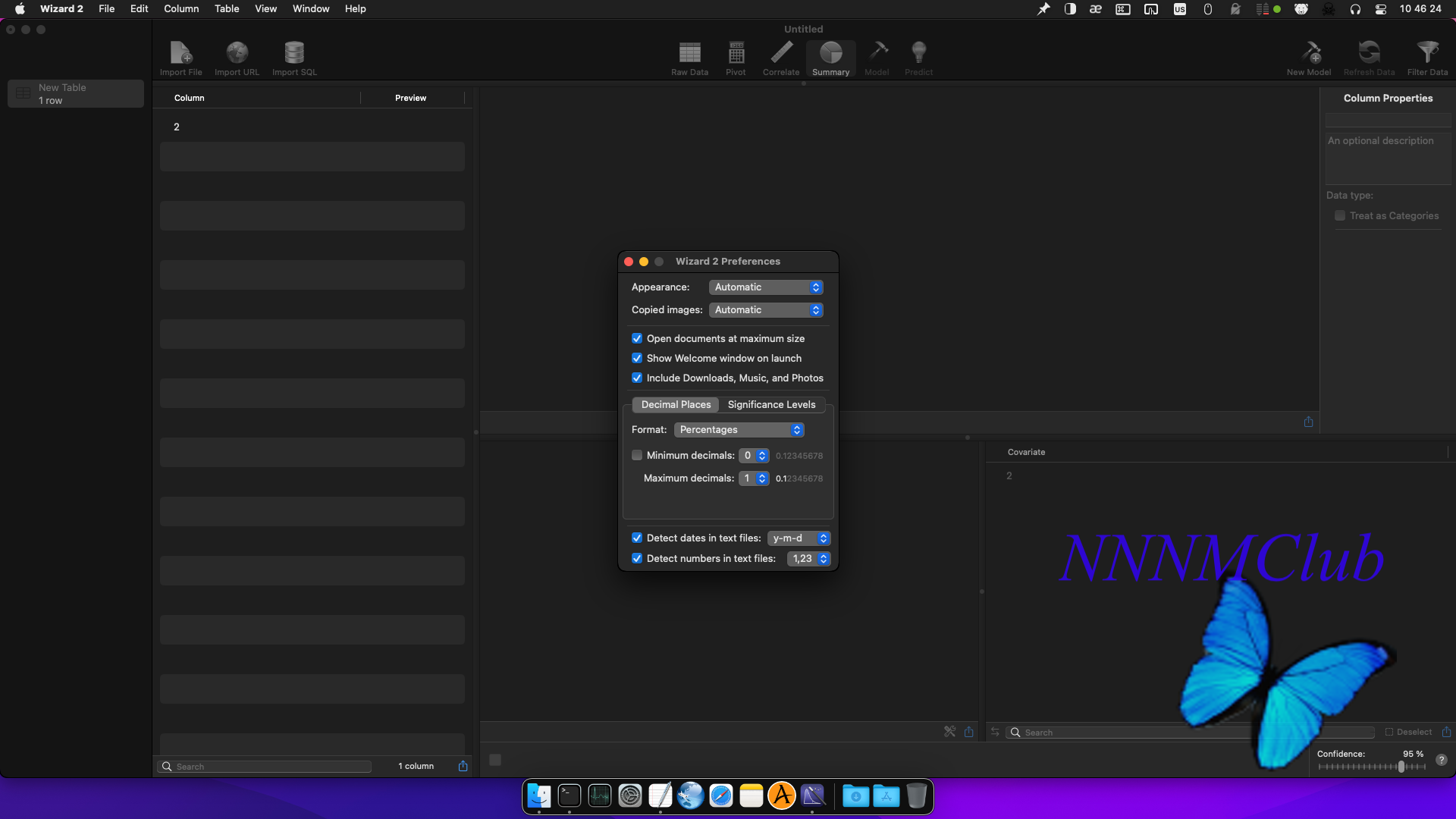1456x819 pixels.
Task: Open Control Center in menu bar
Action: 1381,9
